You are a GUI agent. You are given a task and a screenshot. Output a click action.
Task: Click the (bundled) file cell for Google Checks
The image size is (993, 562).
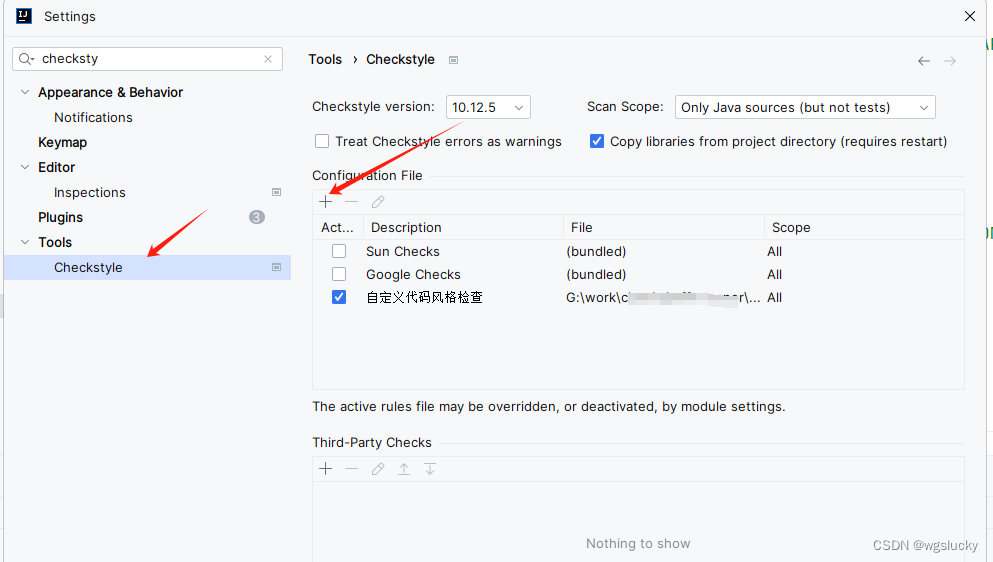click(596, 274)
